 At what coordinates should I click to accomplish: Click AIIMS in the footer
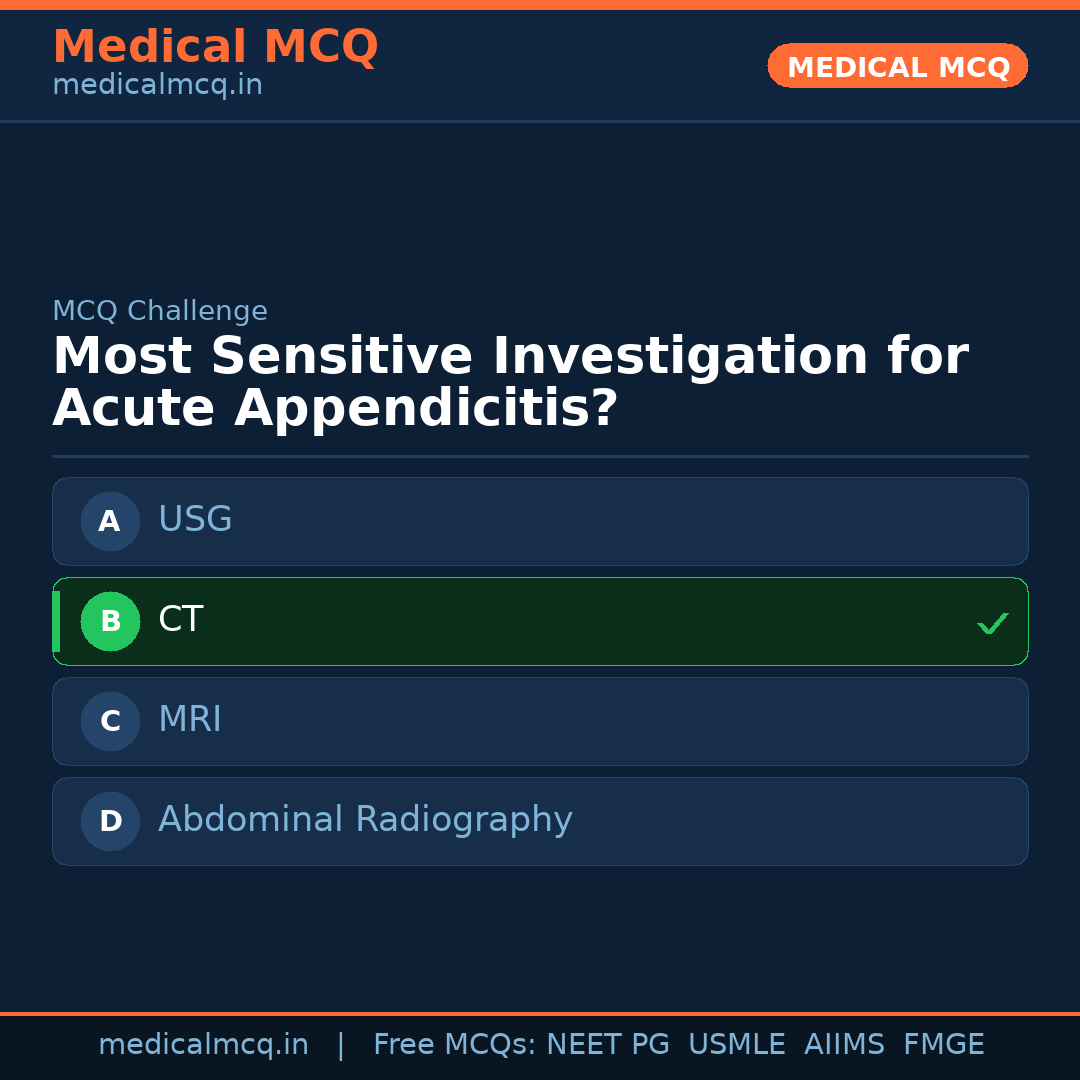click(844, 1045)
